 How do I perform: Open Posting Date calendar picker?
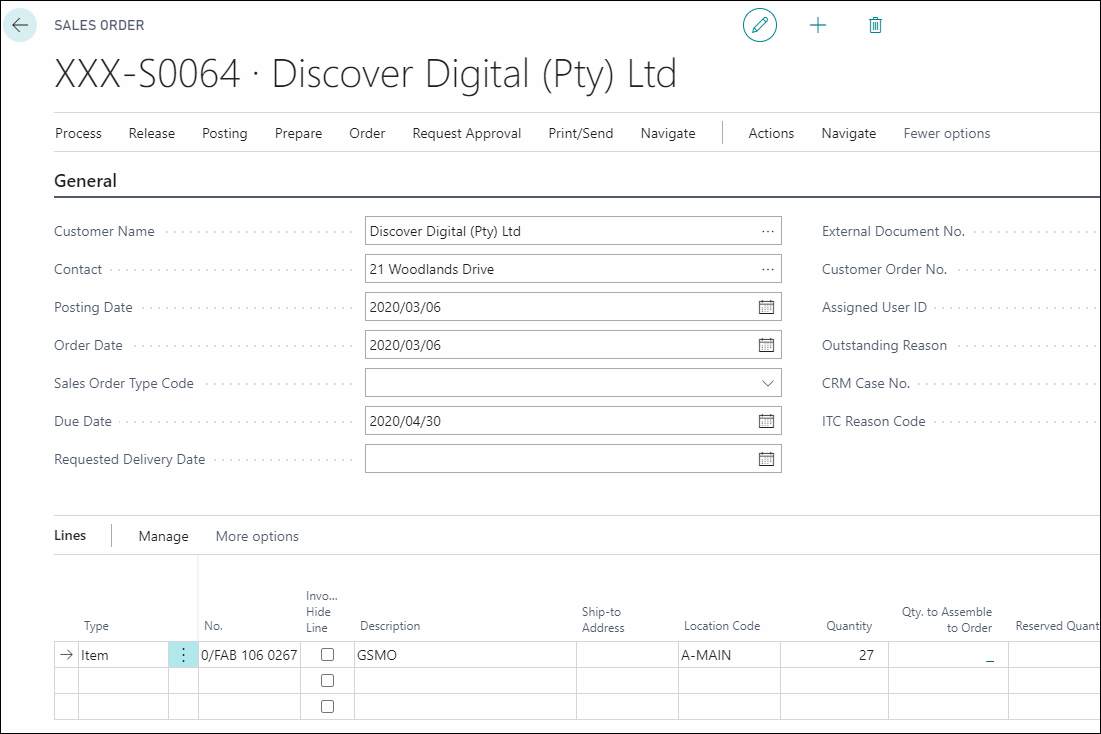(766, 307)
